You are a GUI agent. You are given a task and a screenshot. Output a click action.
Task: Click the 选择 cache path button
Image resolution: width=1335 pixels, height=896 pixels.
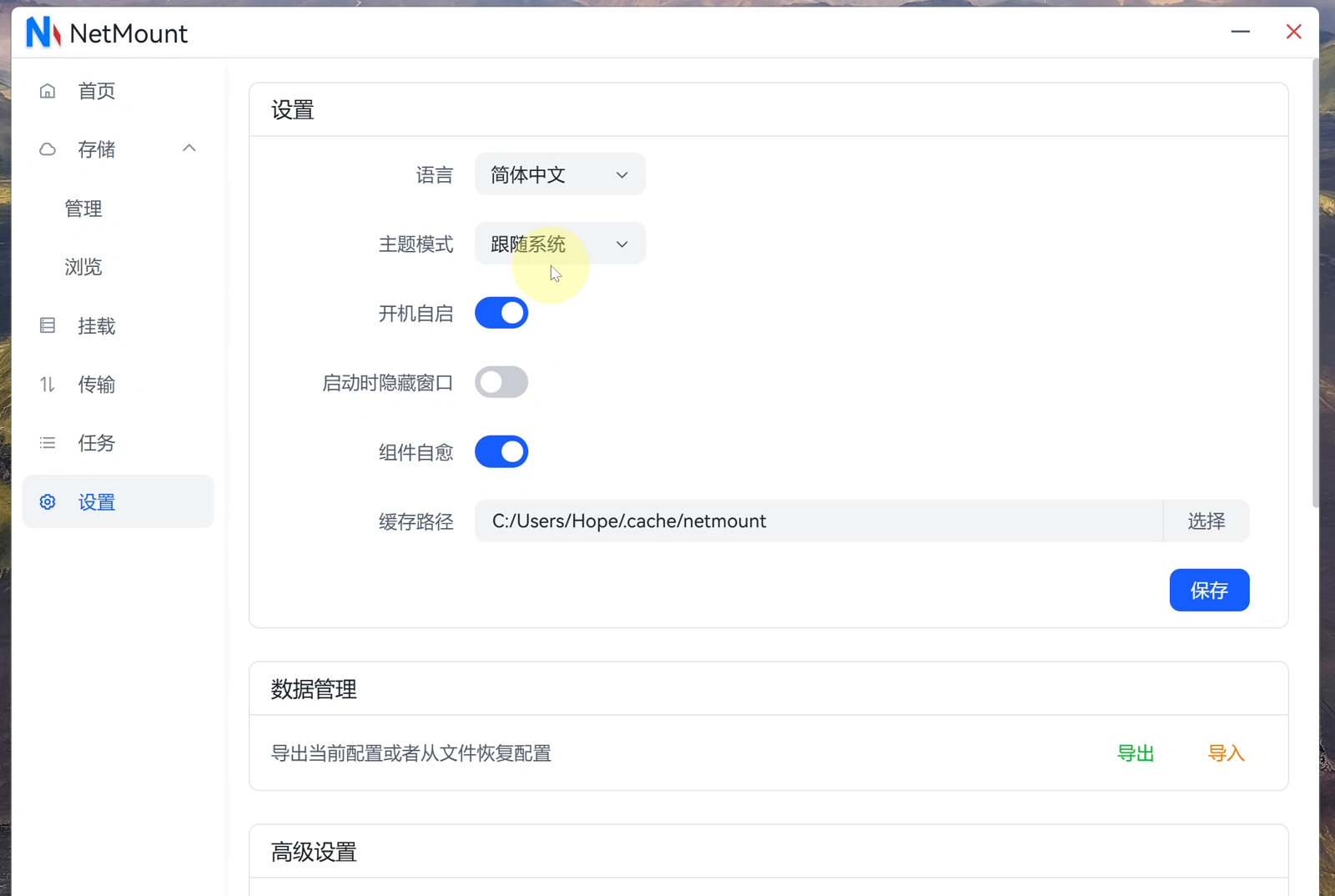coord(1207,521)
